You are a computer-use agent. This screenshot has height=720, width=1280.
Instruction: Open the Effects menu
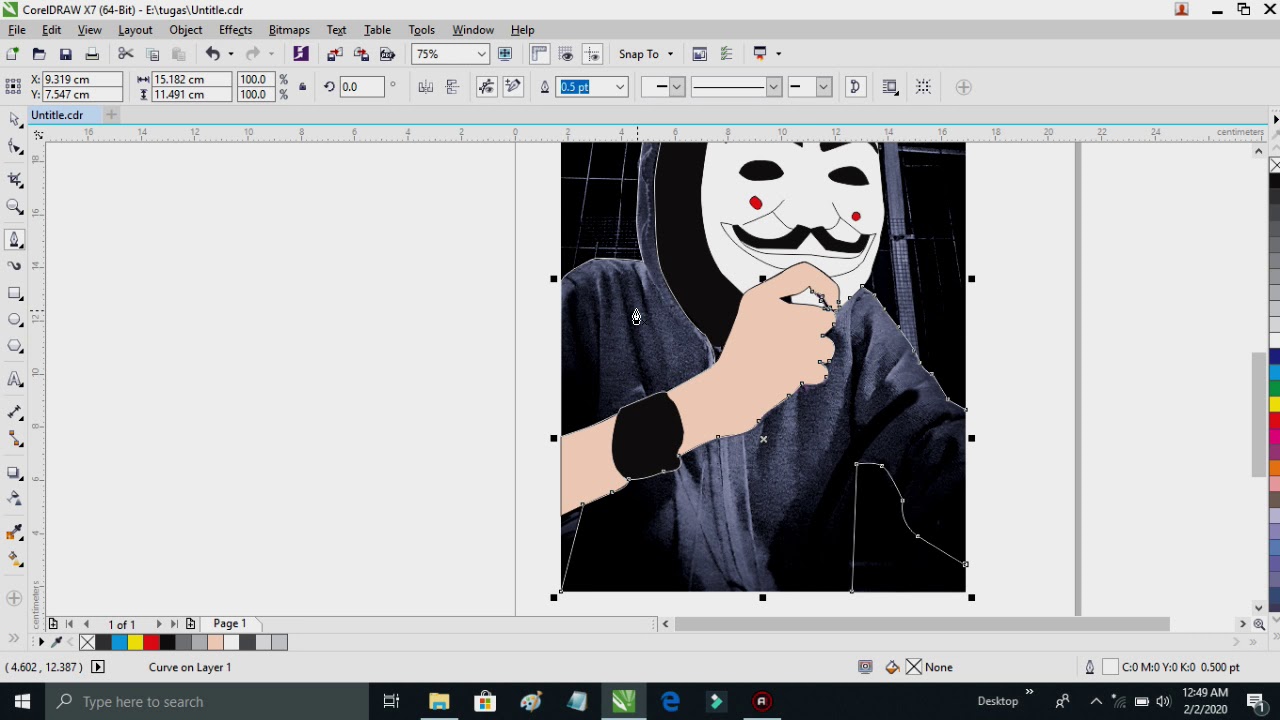tap(236, 30)
